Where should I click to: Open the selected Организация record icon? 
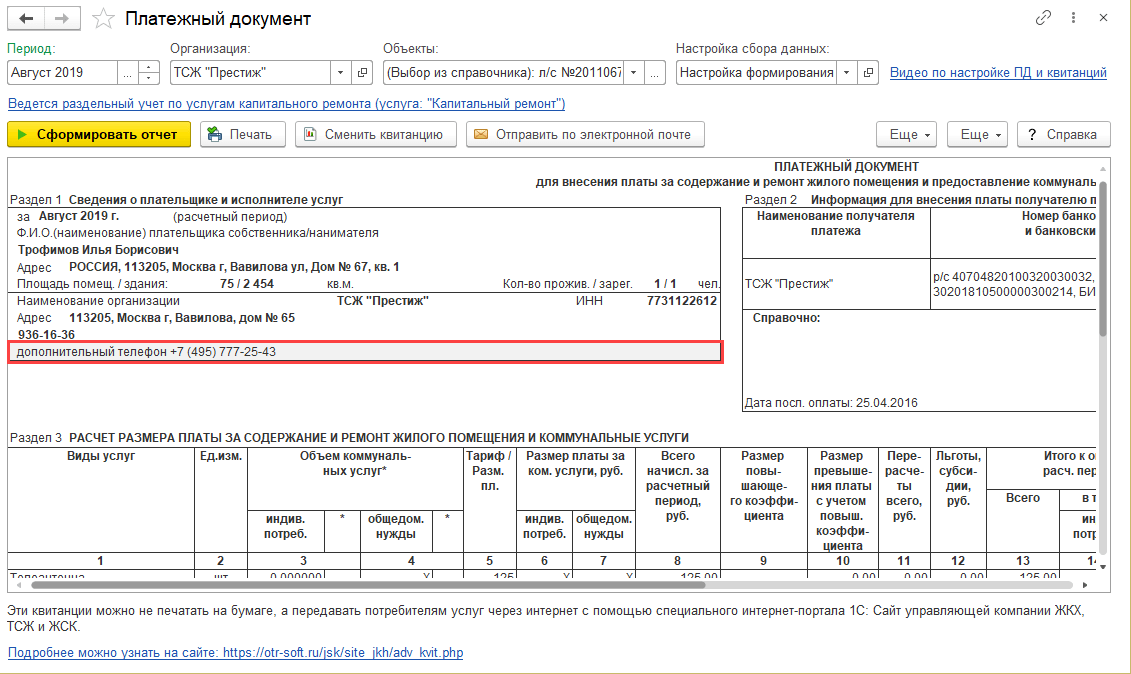[x=362, y=72]
